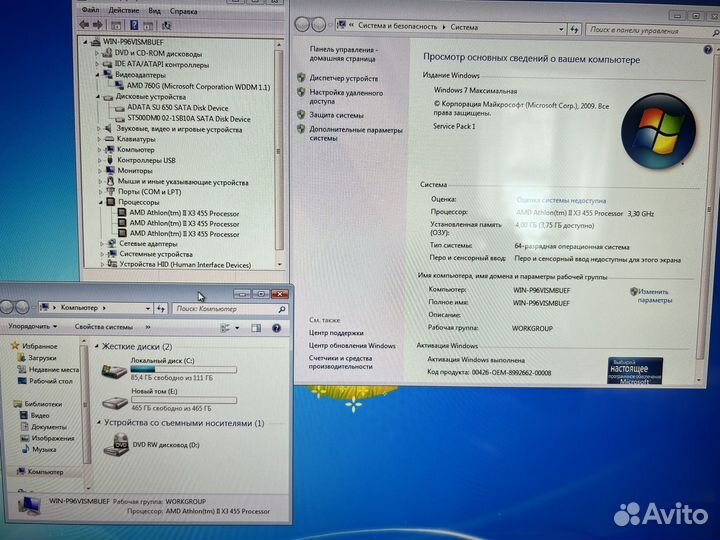Viewport: 720px width, 540px height.
Task: Open Панель управления - домашняя страница link
Action: coord(343,54)
